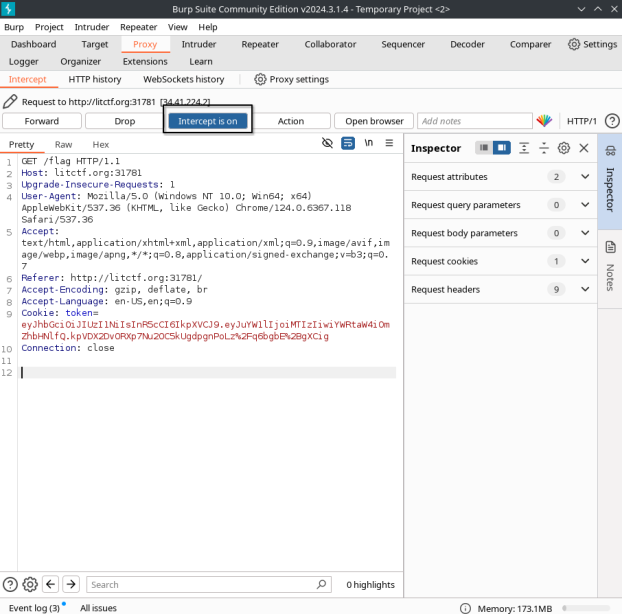Open the highlight color picker icon
This screenshot has width=622, height=614.
pos(544,121)
